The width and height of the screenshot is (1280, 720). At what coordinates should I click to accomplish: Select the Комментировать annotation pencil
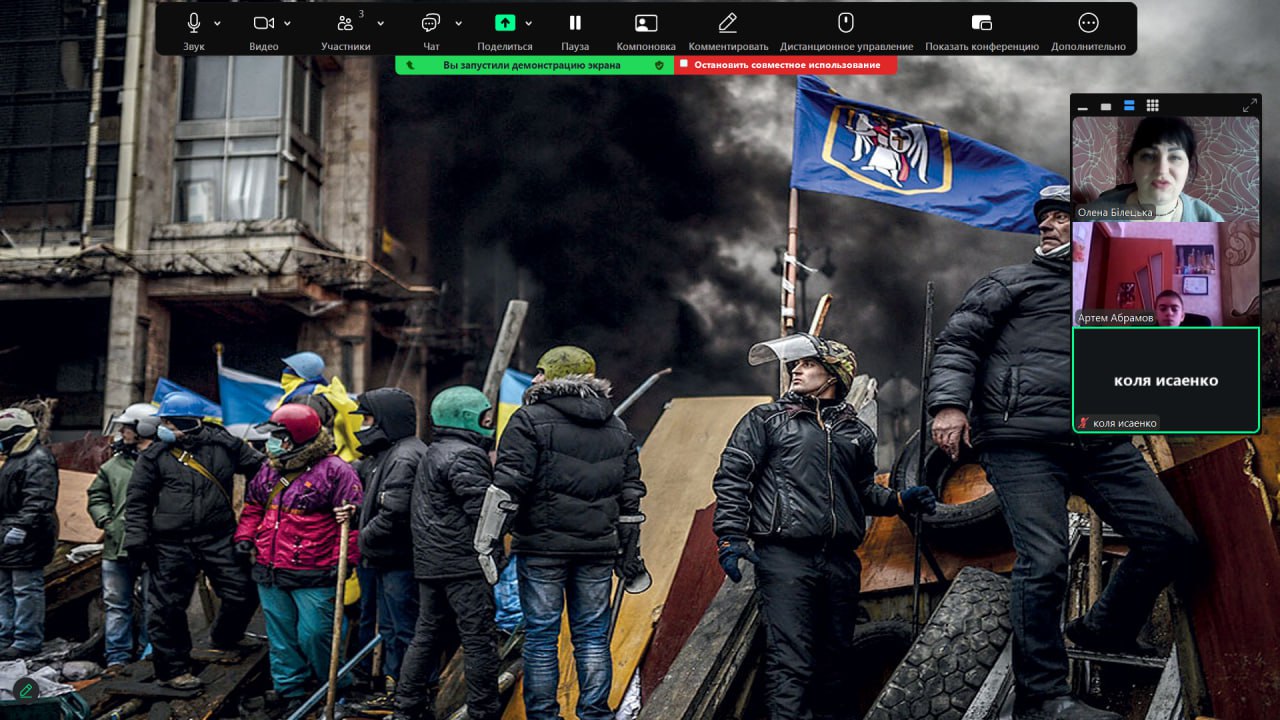[x=728, y=23]
